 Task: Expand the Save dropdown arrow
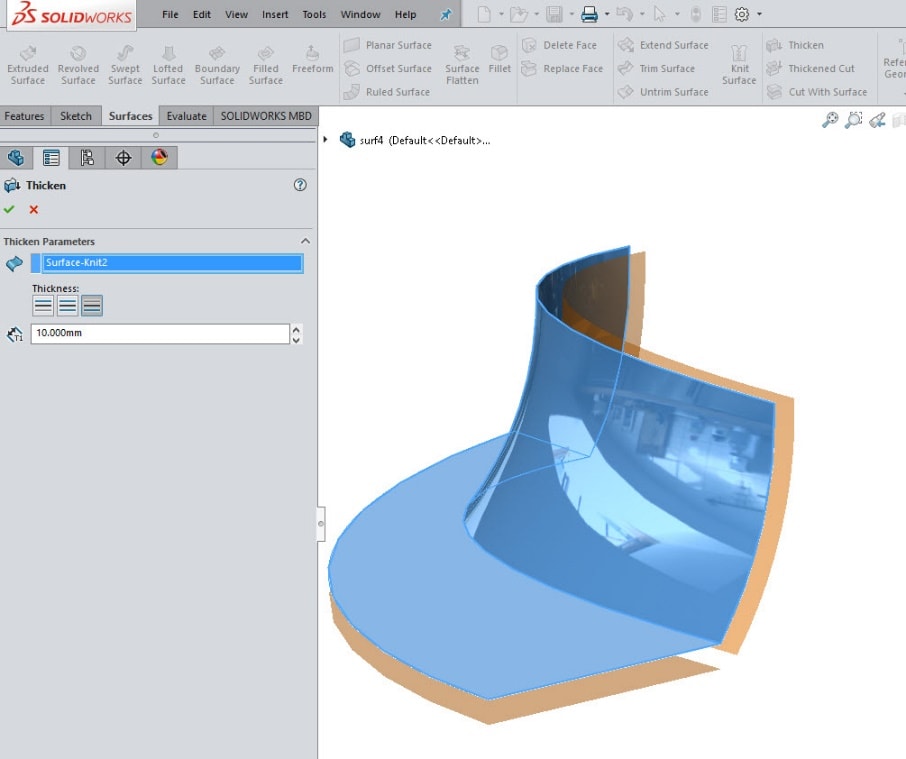coord(571,14)
